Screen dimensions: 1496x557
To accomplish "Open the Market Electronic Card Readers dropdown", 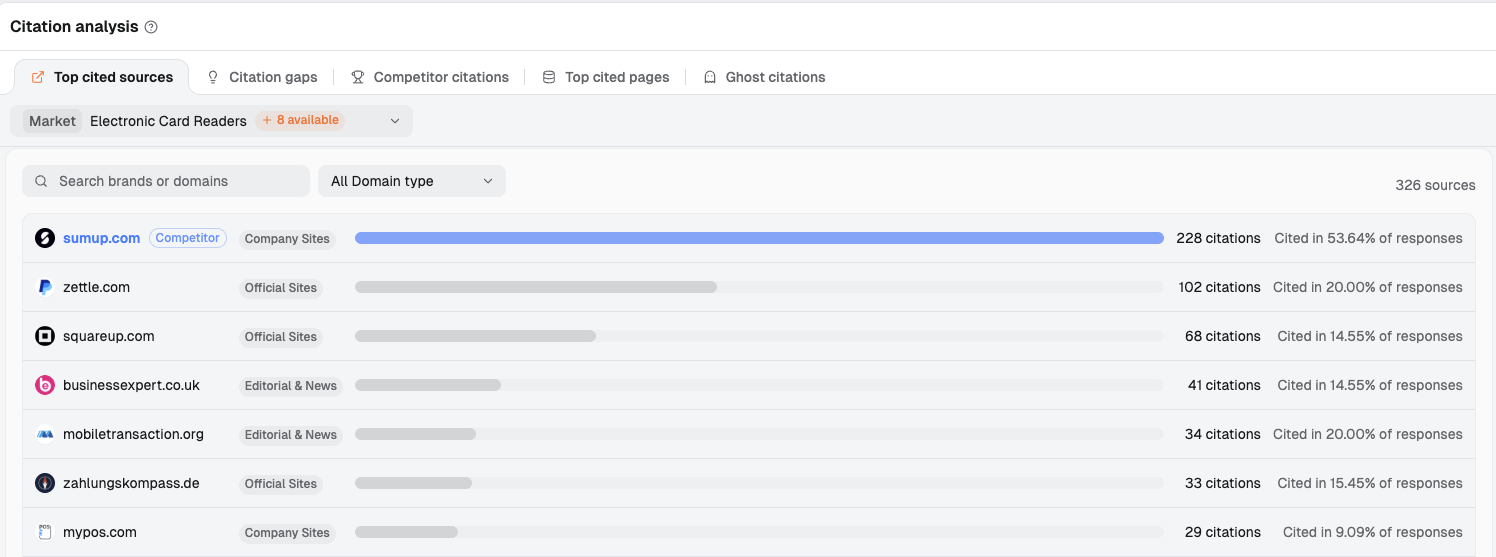I will [211, 121].
